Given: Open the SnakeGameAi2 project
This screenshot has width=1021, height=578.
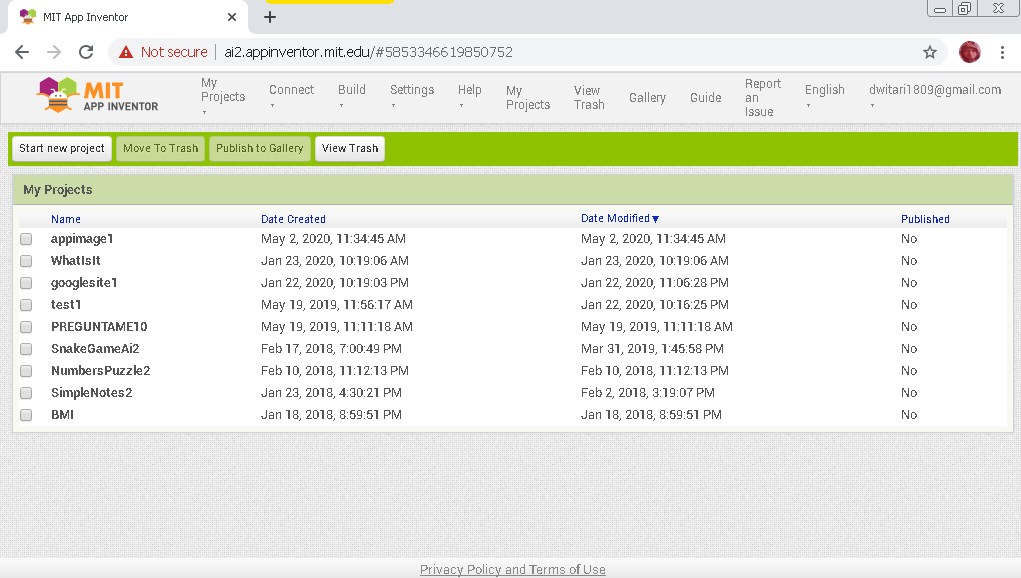Looking at the screenshot, I should (95, 349).
